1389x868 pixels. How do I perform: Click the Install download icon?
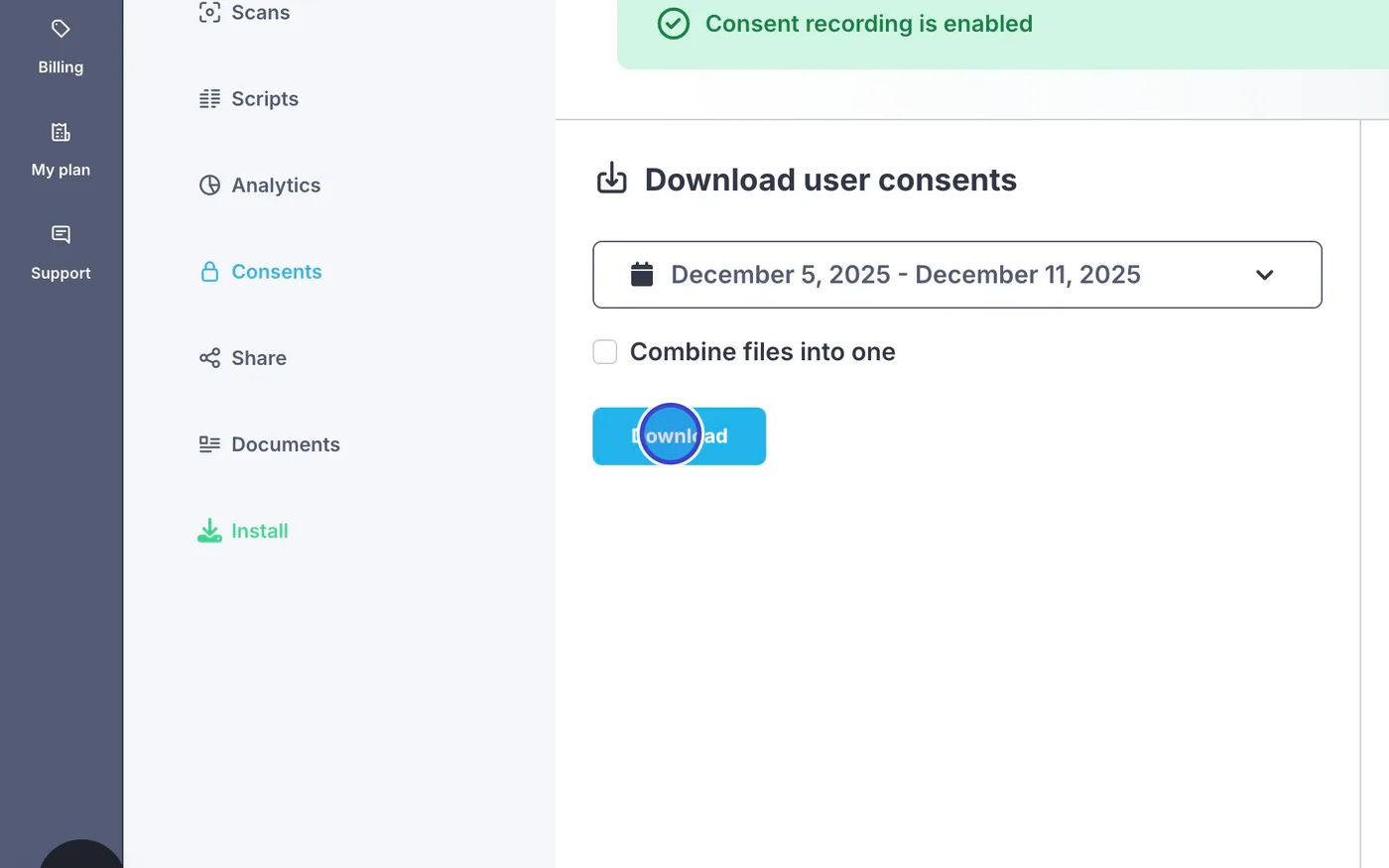209,531
